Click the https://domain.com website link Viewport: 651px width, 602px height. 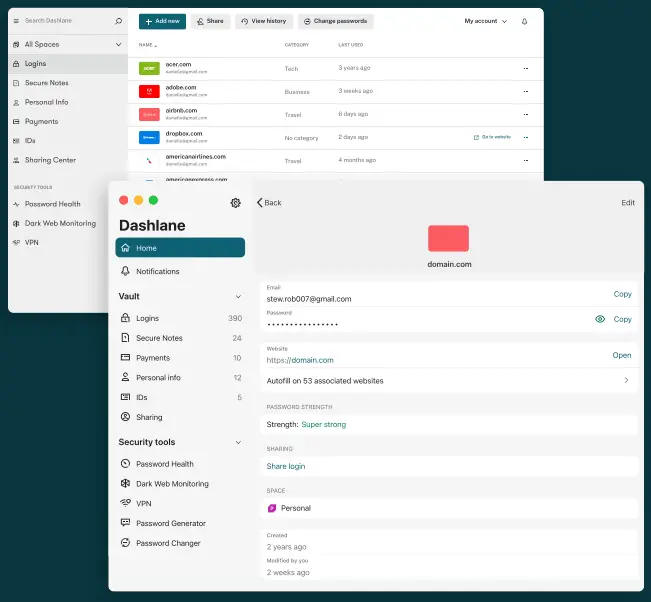point(300,360)
